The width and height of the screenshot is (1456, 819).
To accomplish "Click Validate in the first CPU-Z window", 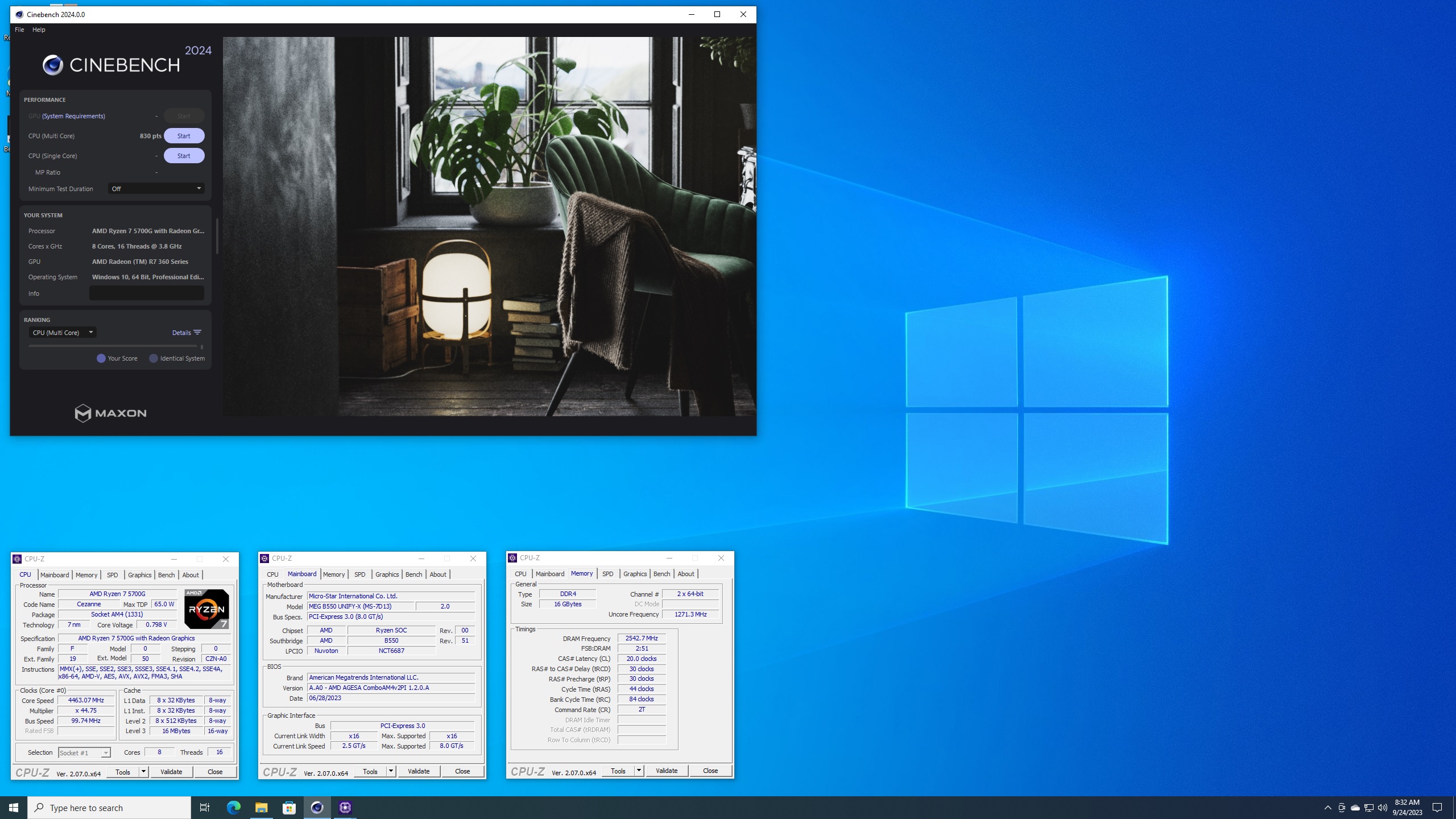I will click(171, 772).
